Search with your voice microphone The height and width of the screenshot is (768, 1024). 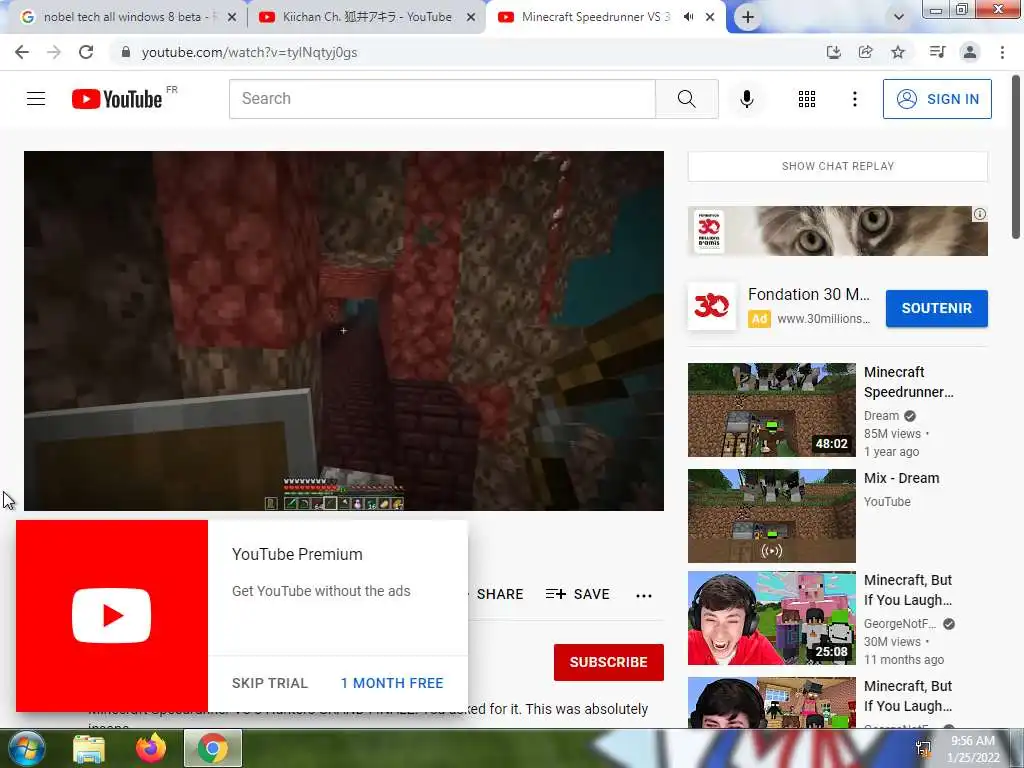746,99
